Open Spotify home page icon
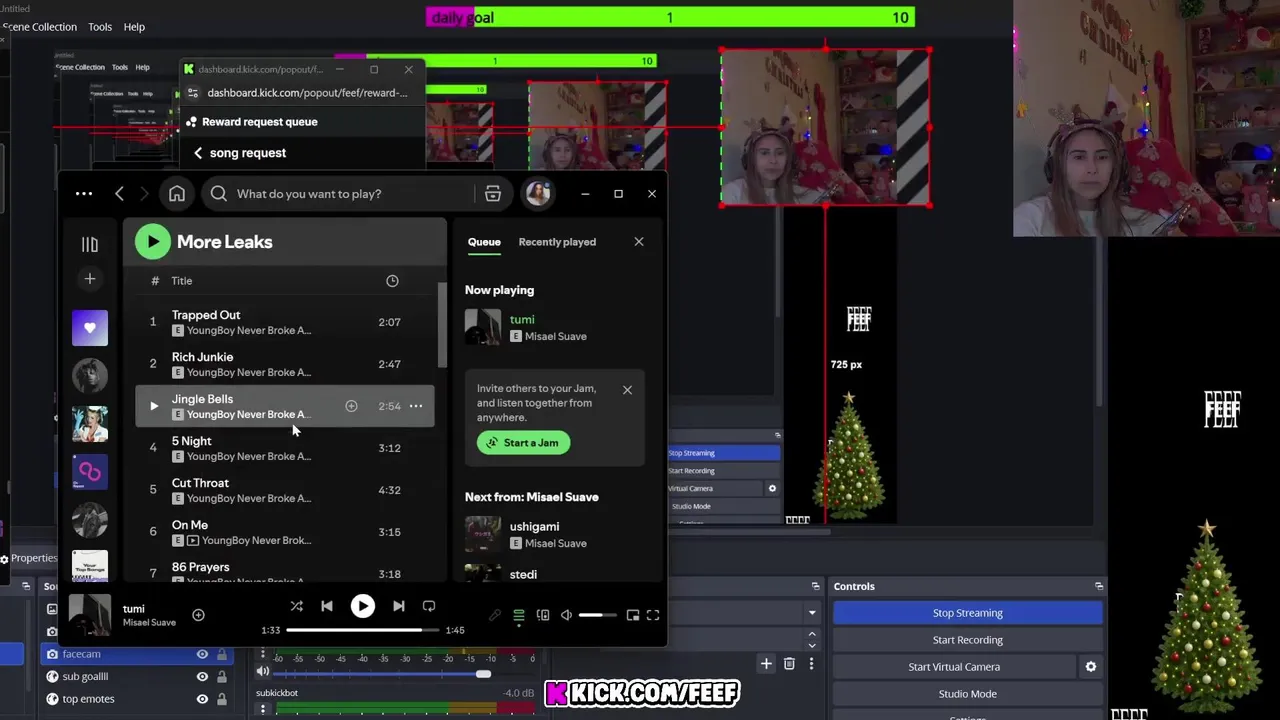 [177, 194]
